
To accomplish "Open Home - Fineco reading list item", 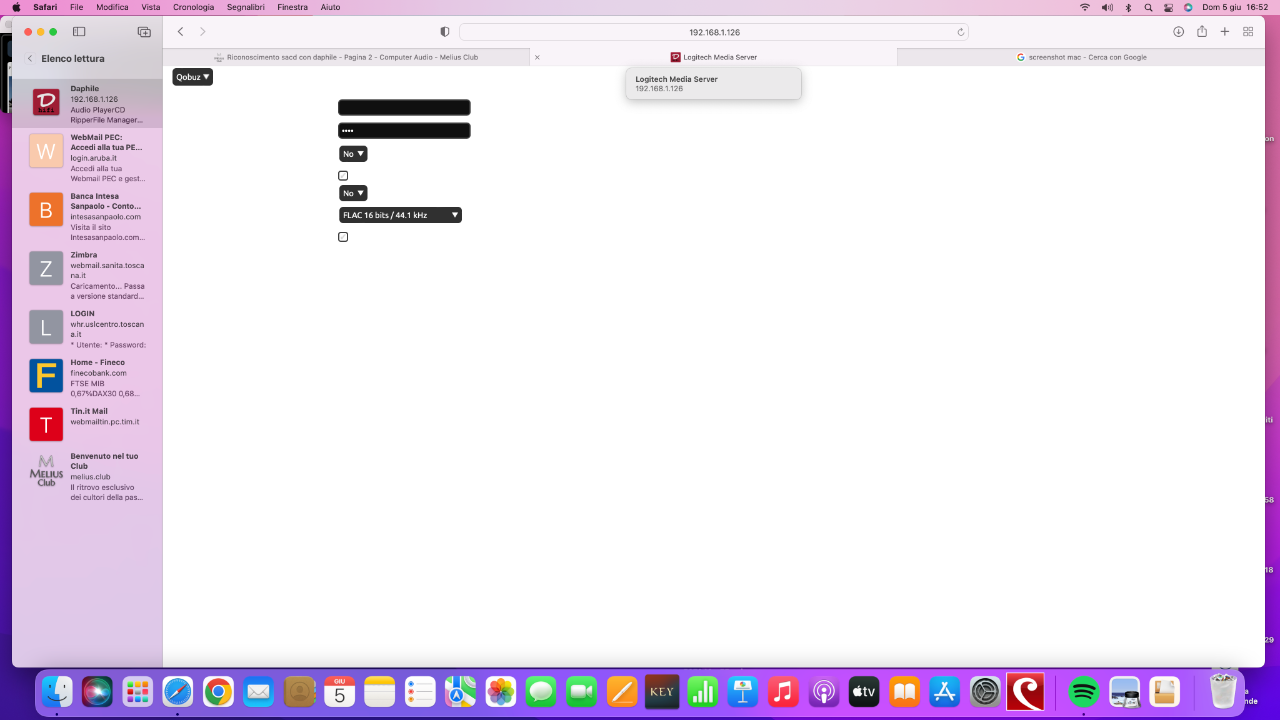I will point(87,378).
